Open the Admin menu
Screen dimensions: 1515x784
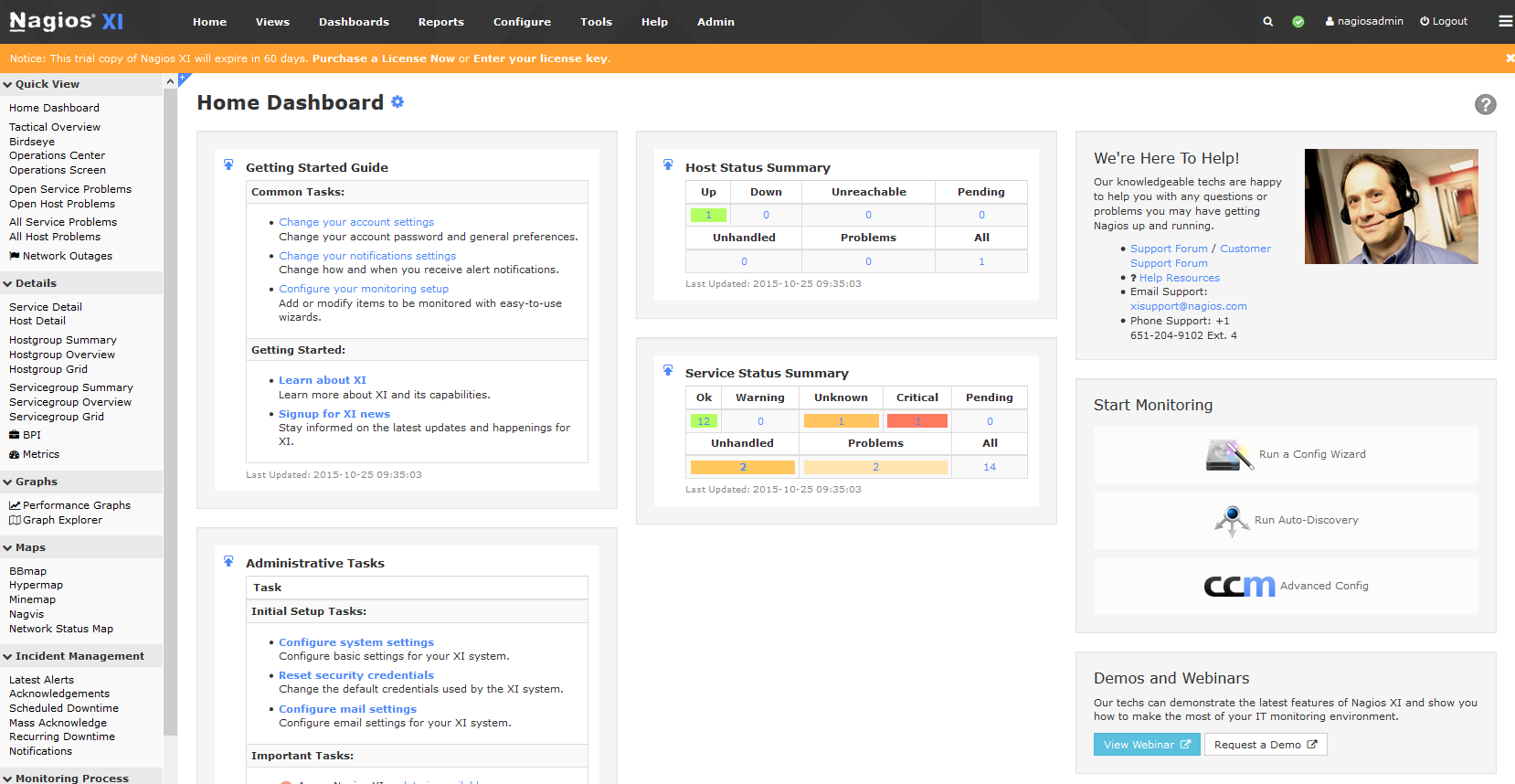click(x=715, y=22)
